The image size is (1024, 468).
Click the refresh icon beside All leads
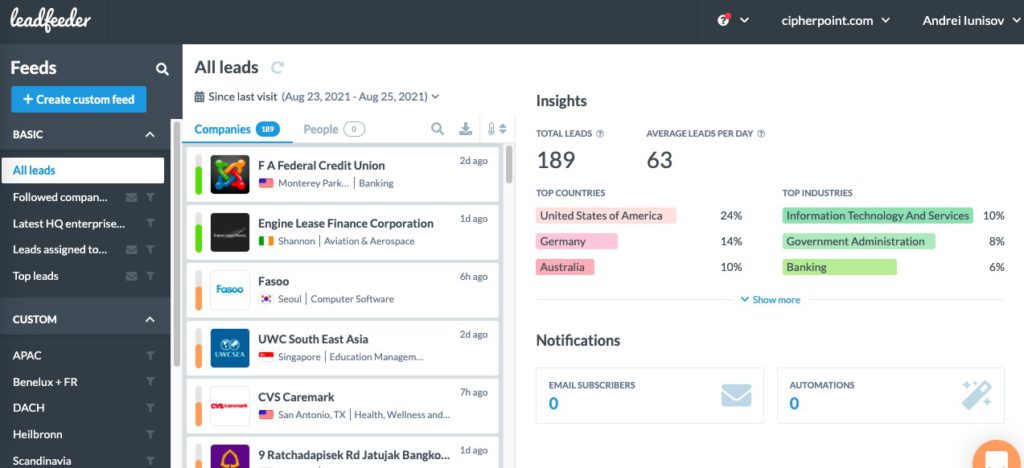[x=277, y=67]
